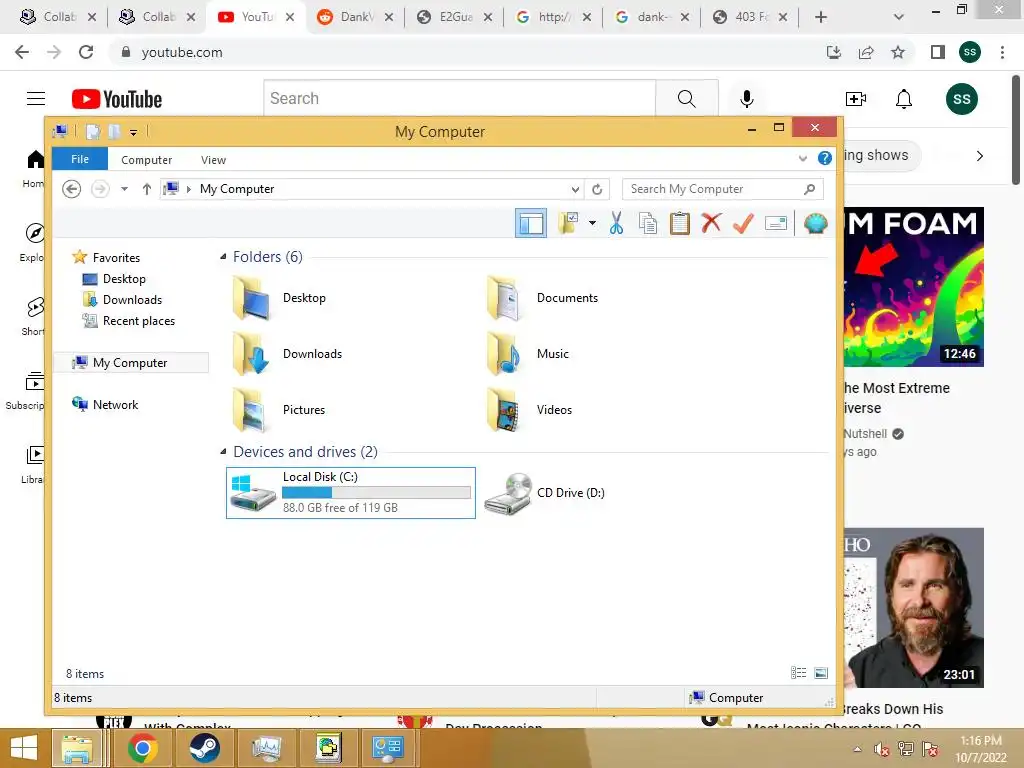Collapse the Folders (6) group
This screenshot has width=1024, height=768.
click(x=223, y=257)
